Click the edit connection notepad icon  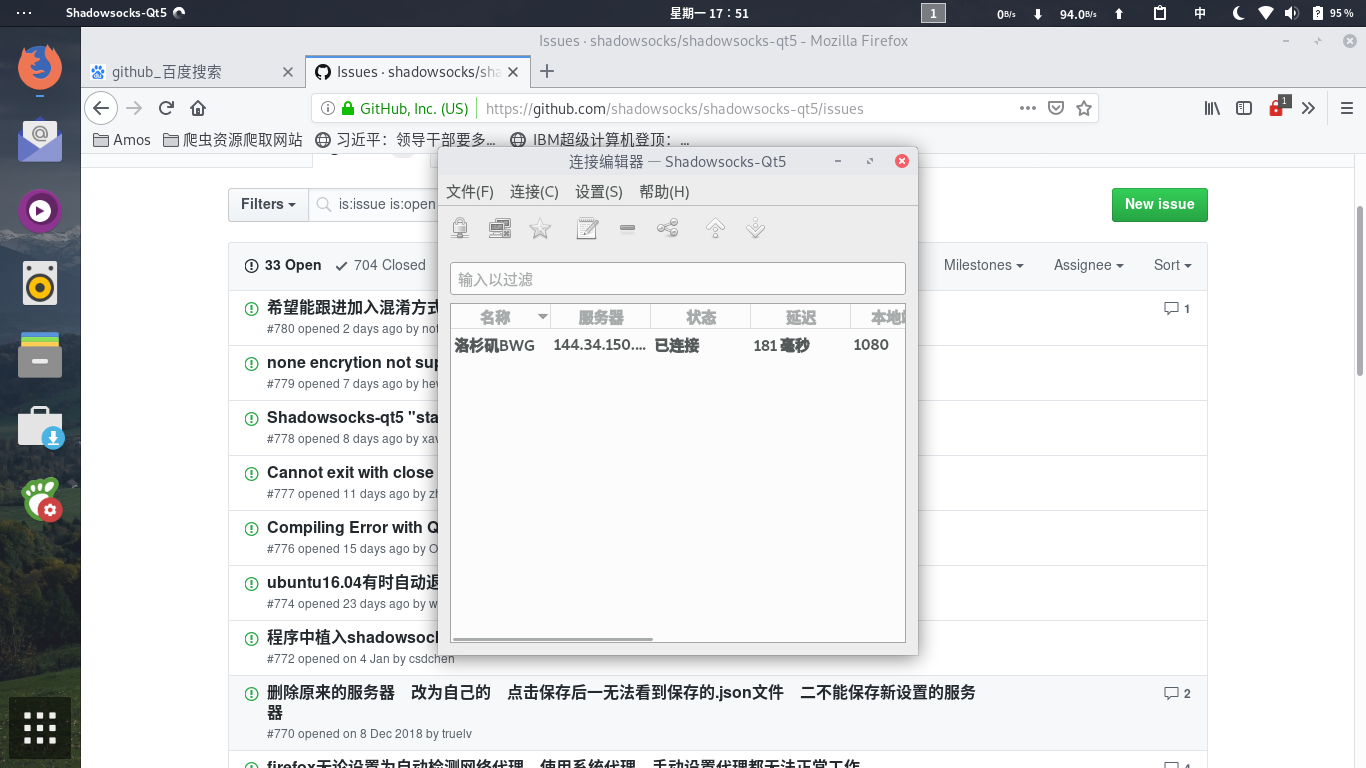click(587, 229)
